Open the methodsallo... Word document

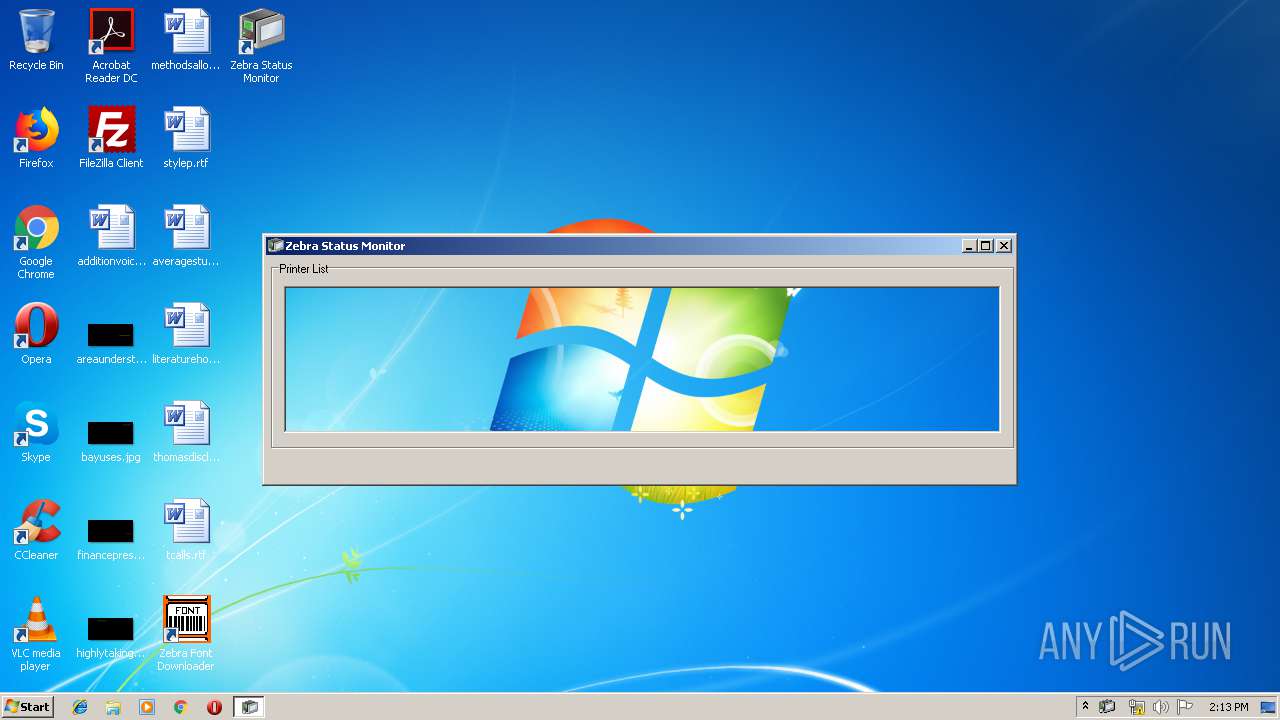186,40
